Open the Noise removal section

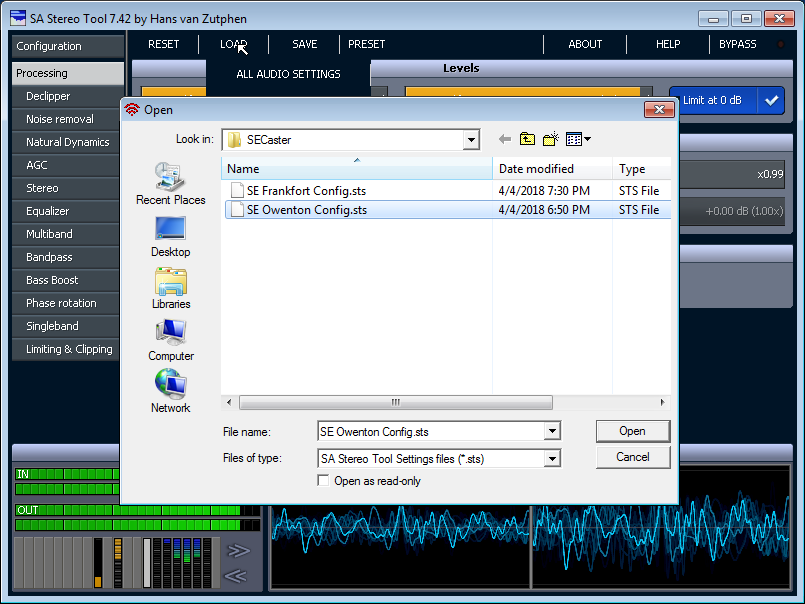[x=66, y=119]
